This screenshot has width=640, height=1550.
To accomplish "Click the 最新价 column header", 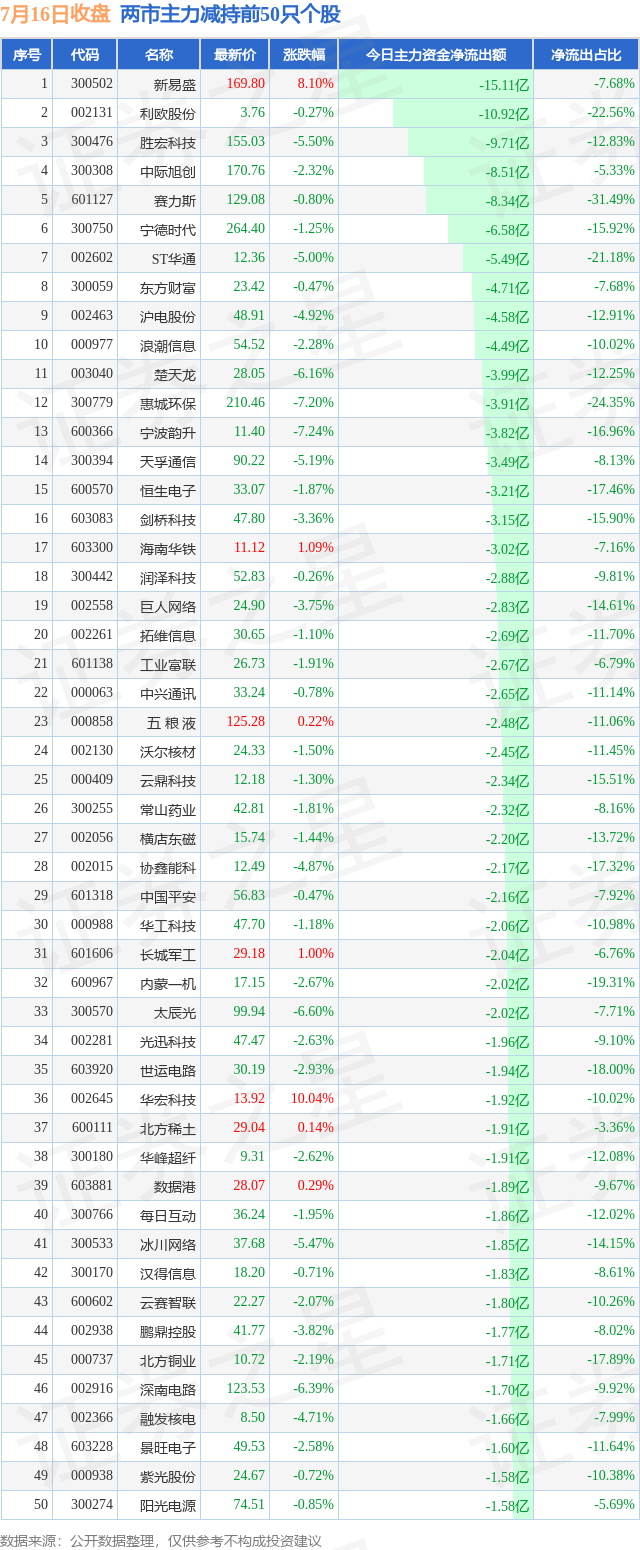I will click(x=235, y=55).
